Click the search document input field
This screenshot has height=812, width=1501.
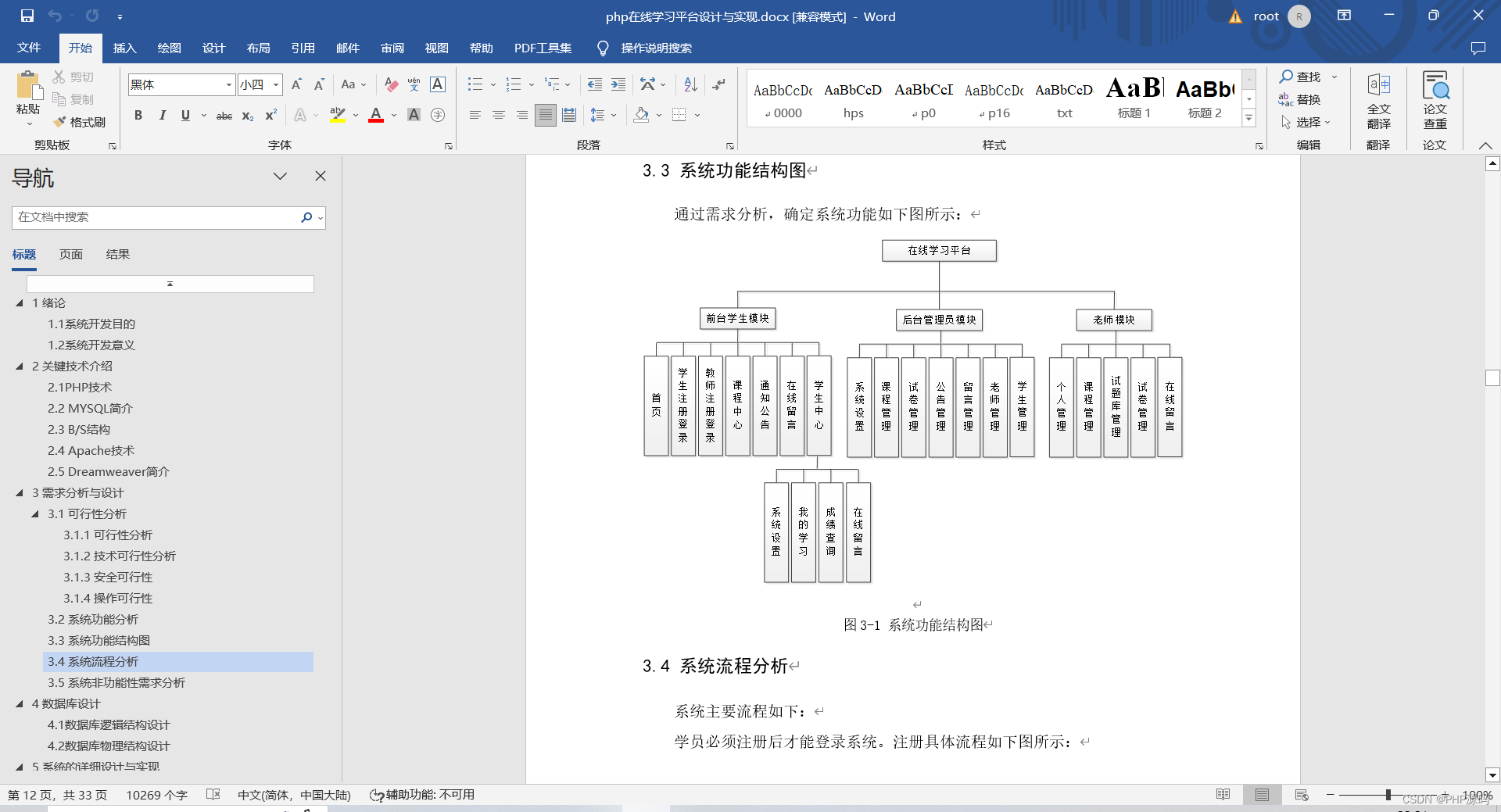156,217
